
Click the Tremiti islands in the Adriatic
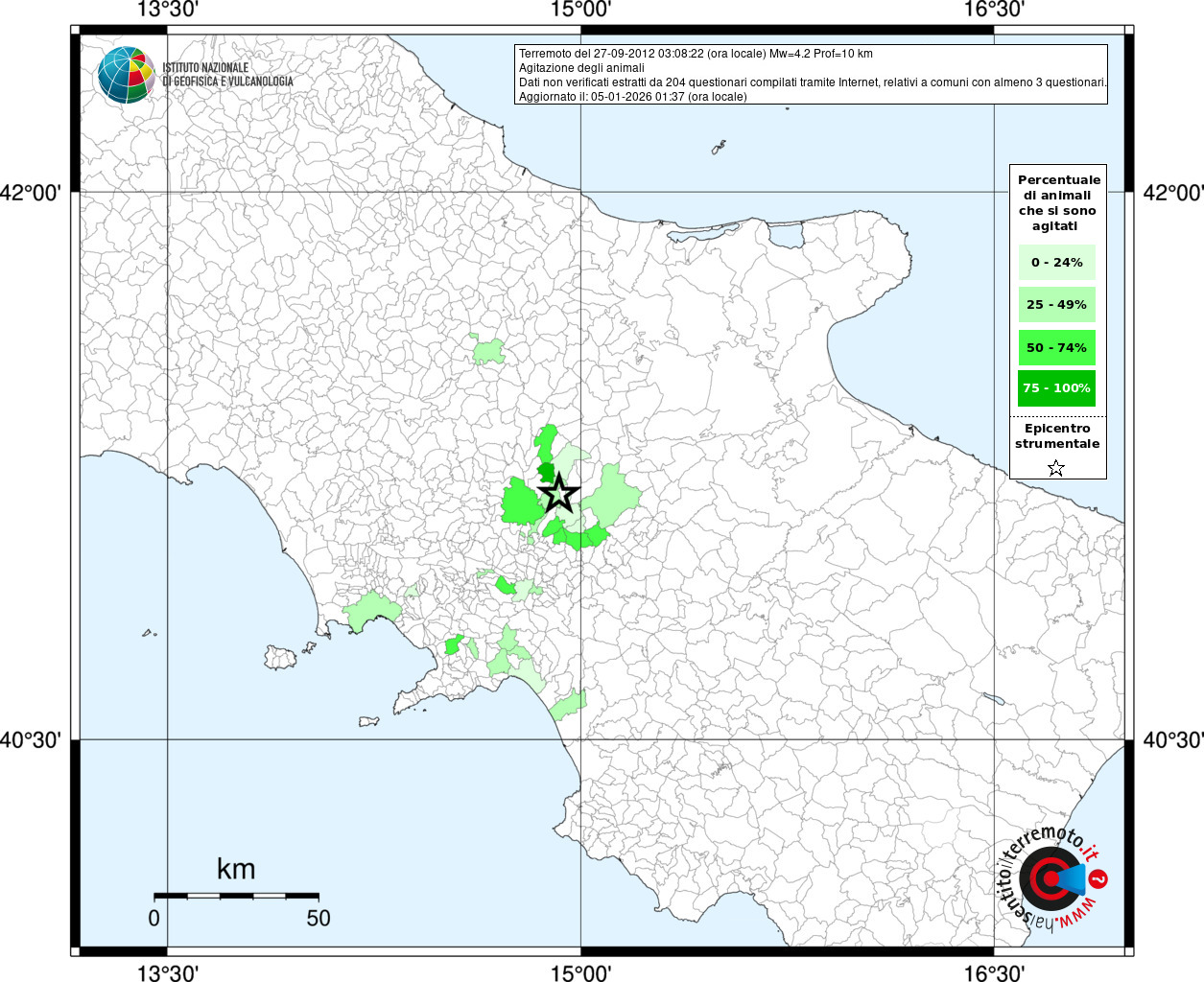pyautogui.click(x=719, y=148)
